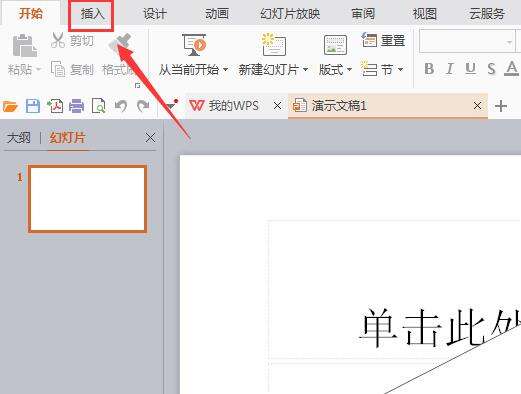This screenshot has height=394, width=521.
Task: Switch to the 我的WPS document tab
Action: point(233,106)
